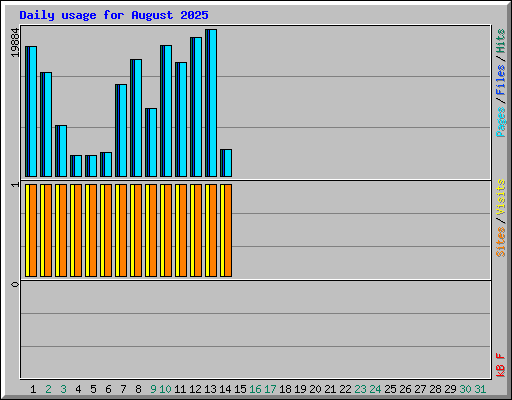Viewport: 512px width, 400px height.
Task: Click day label 1 on x-axis
Action: pyautogui.click(x=33, y=389)
